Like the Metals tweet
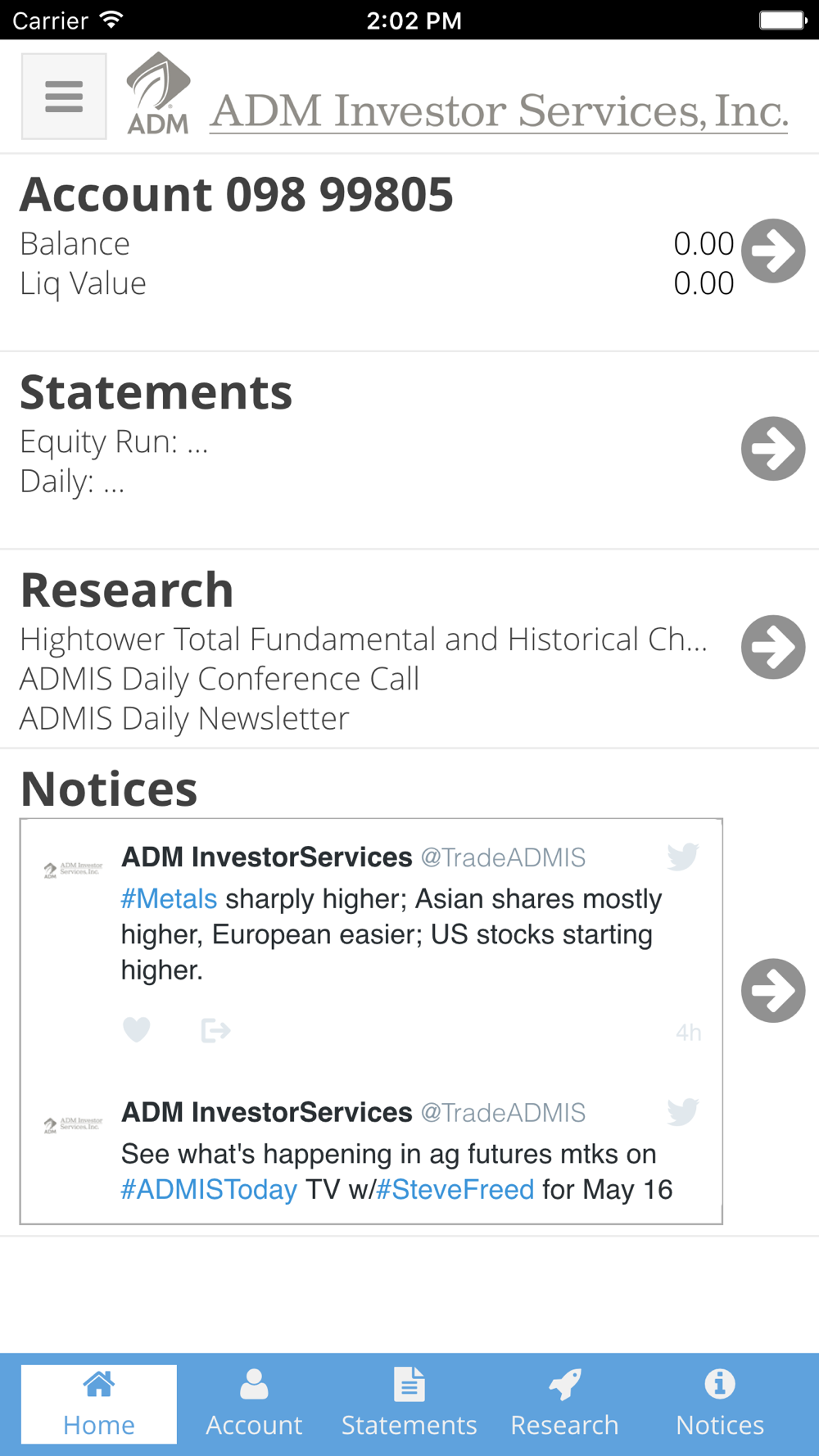The height and width of the screenshot is (1456, 819). [x=137, y=1029]
